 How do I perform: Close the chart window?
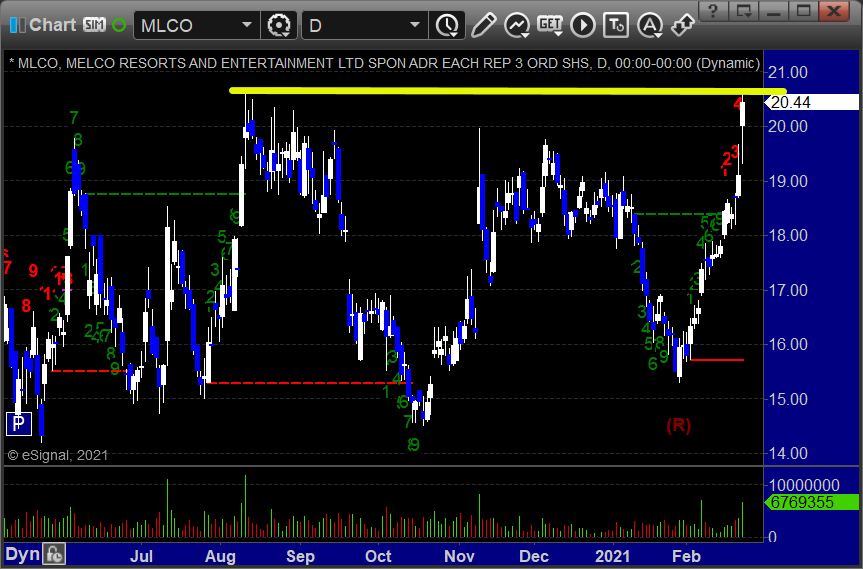[834, 10]
